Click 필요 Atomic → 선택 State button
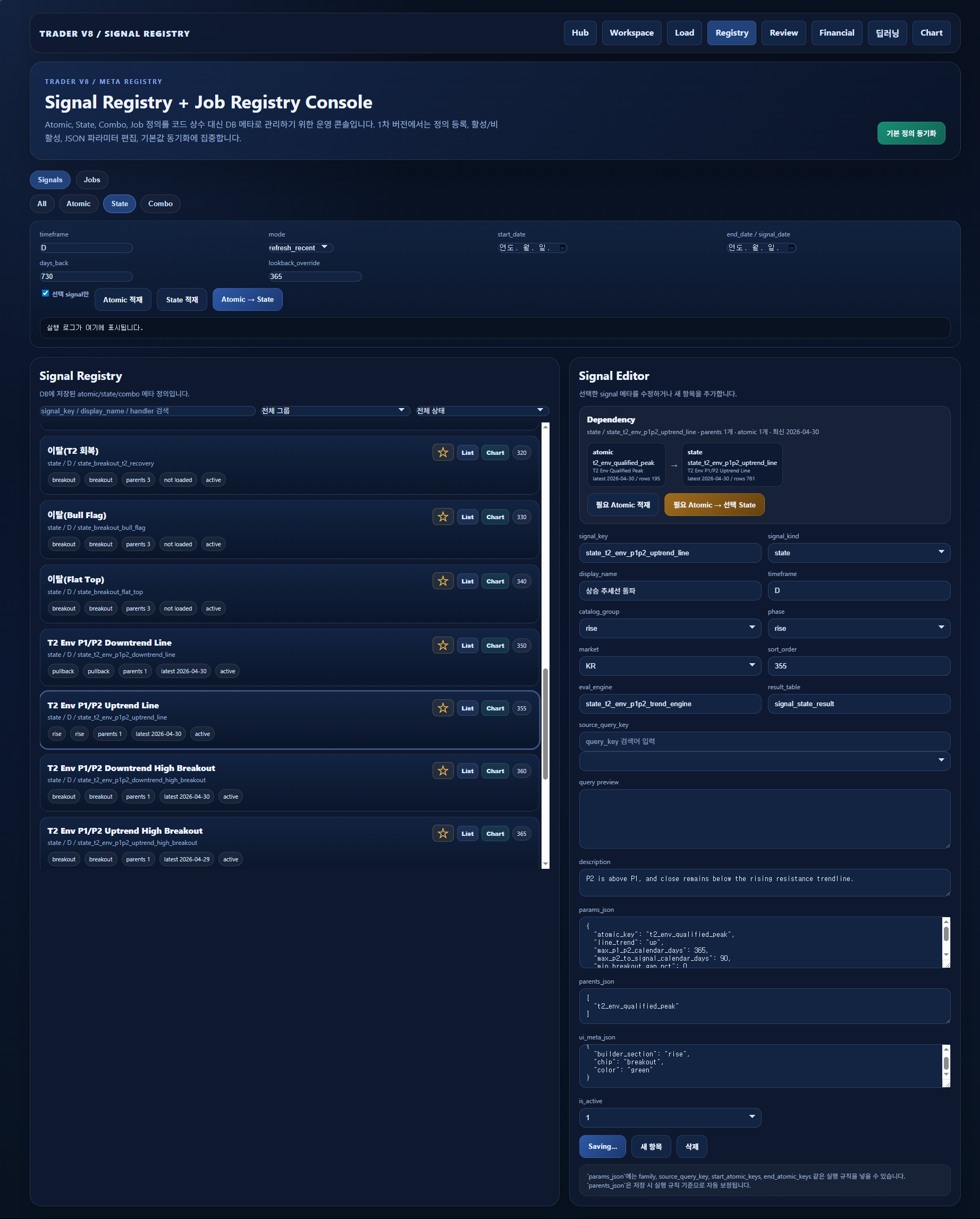The height and width of the screenshot is (1219, 980). coord(714,504)
